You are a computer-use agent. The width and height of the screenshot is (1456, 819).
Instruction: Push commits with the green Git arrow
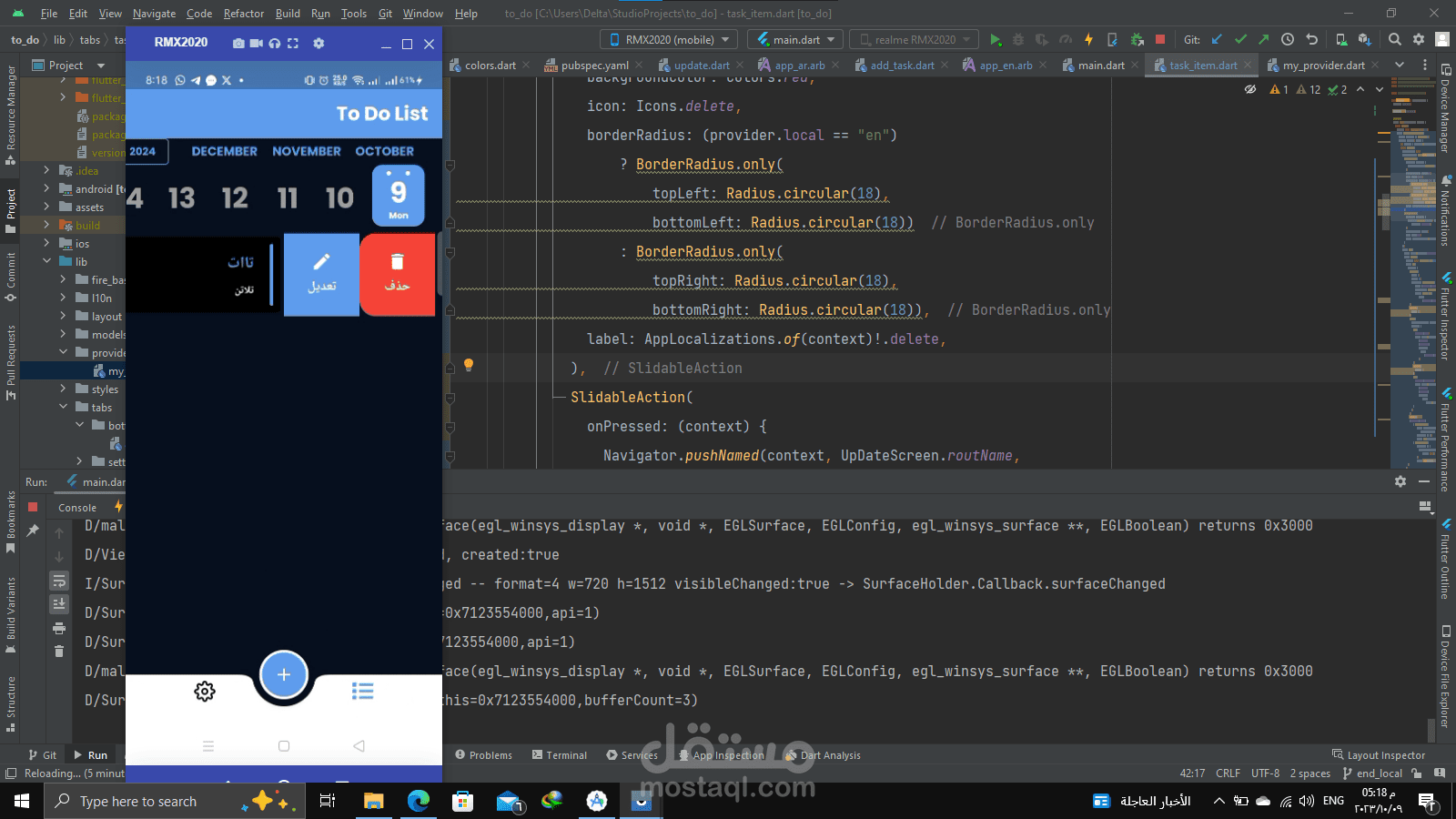[x=1263, y=39]
